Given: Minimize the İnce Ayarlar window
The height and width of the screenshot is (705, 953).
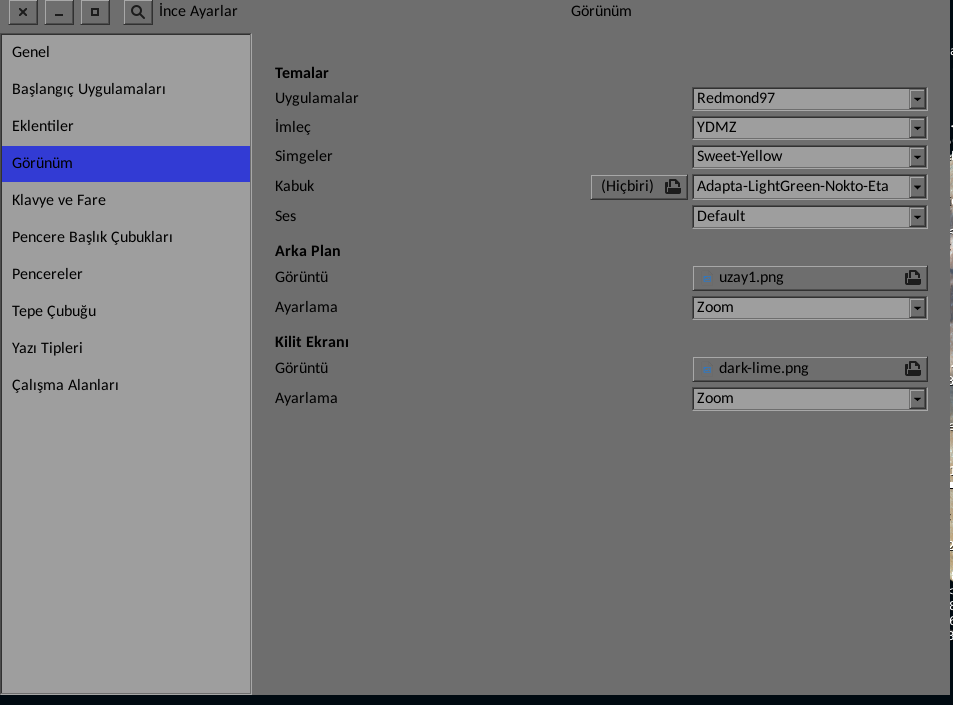Looking at the screenshot, I should [59, 12].
